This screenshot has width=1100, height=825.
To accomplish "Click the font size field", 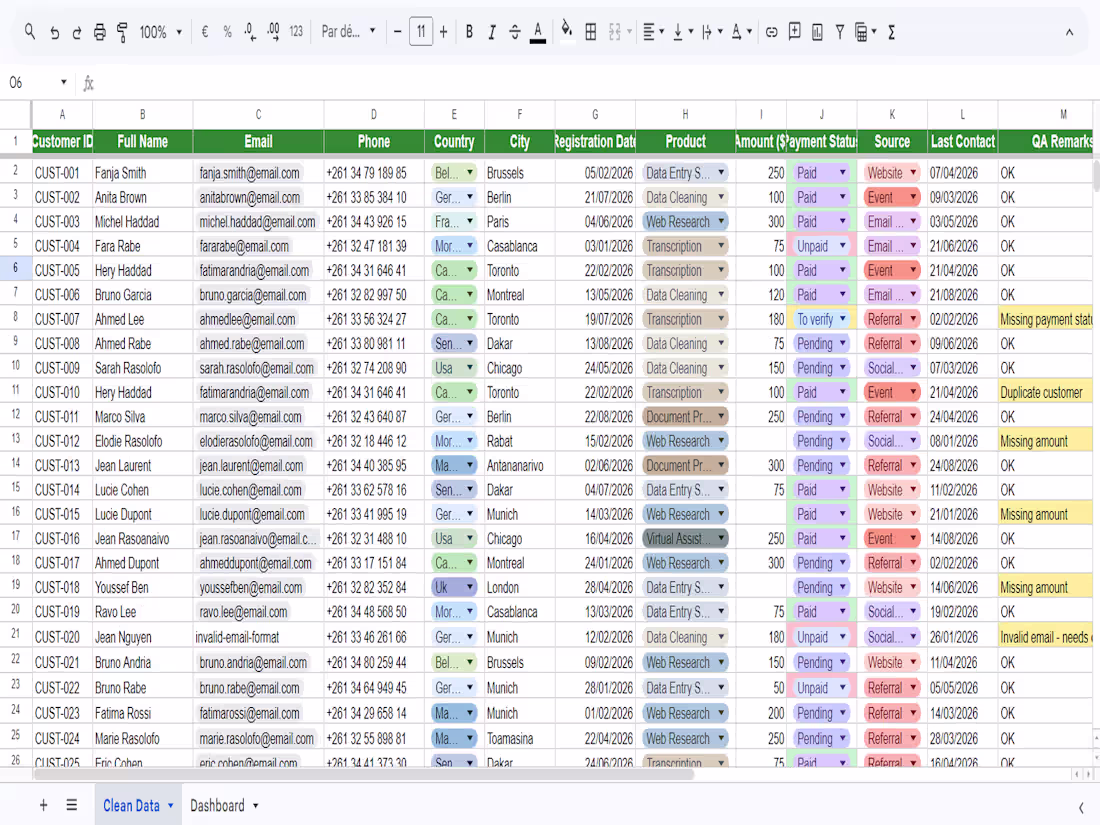I will tap(421, 32).
